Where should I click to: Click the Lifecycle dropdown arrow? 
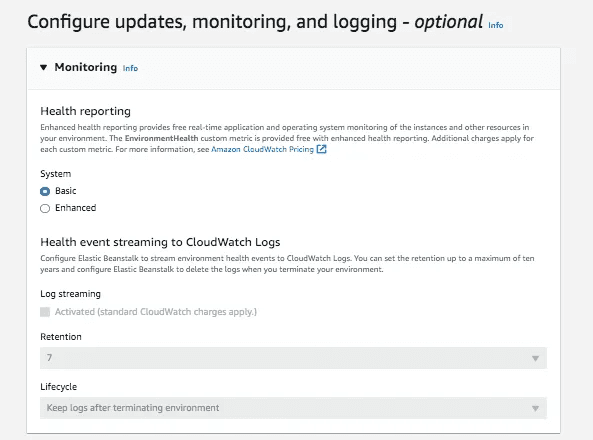coord(535,408)
